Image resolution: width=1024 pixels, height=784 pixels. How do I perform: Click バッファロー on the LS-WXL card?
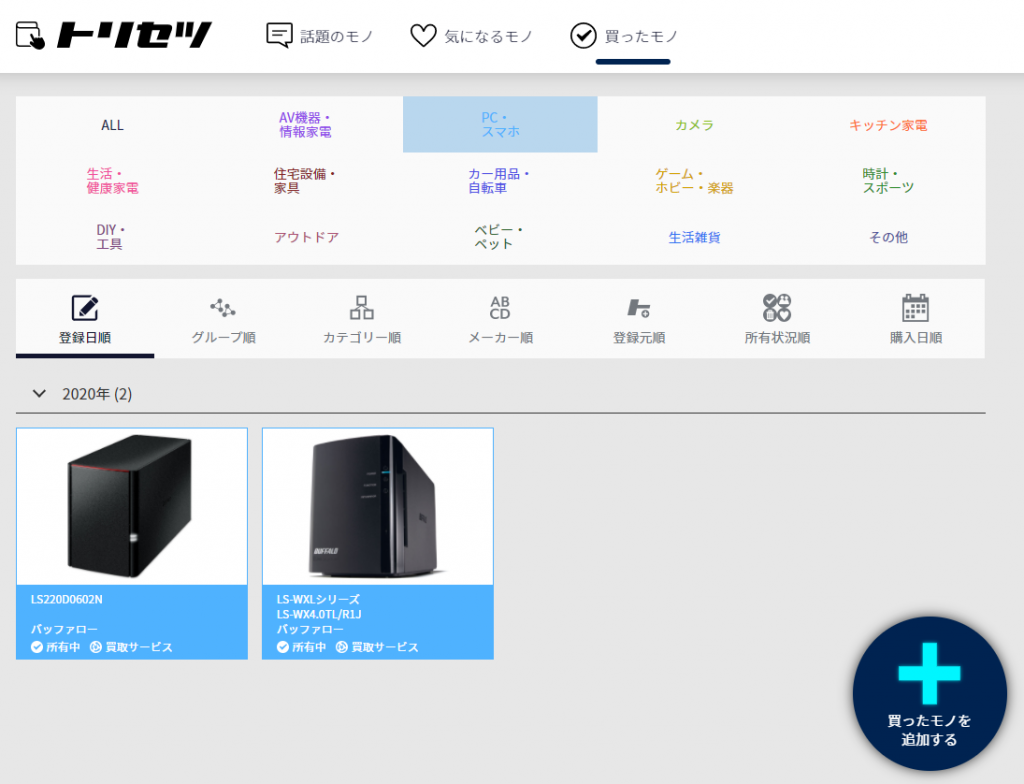(310, 629)
